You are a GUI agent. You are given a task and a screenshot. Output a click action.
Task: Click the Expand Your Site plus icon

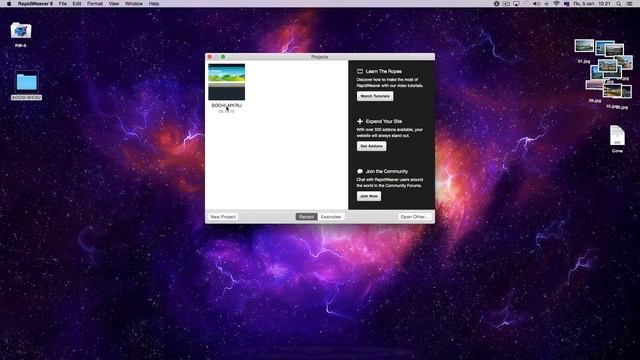click(x=360, y=121)
